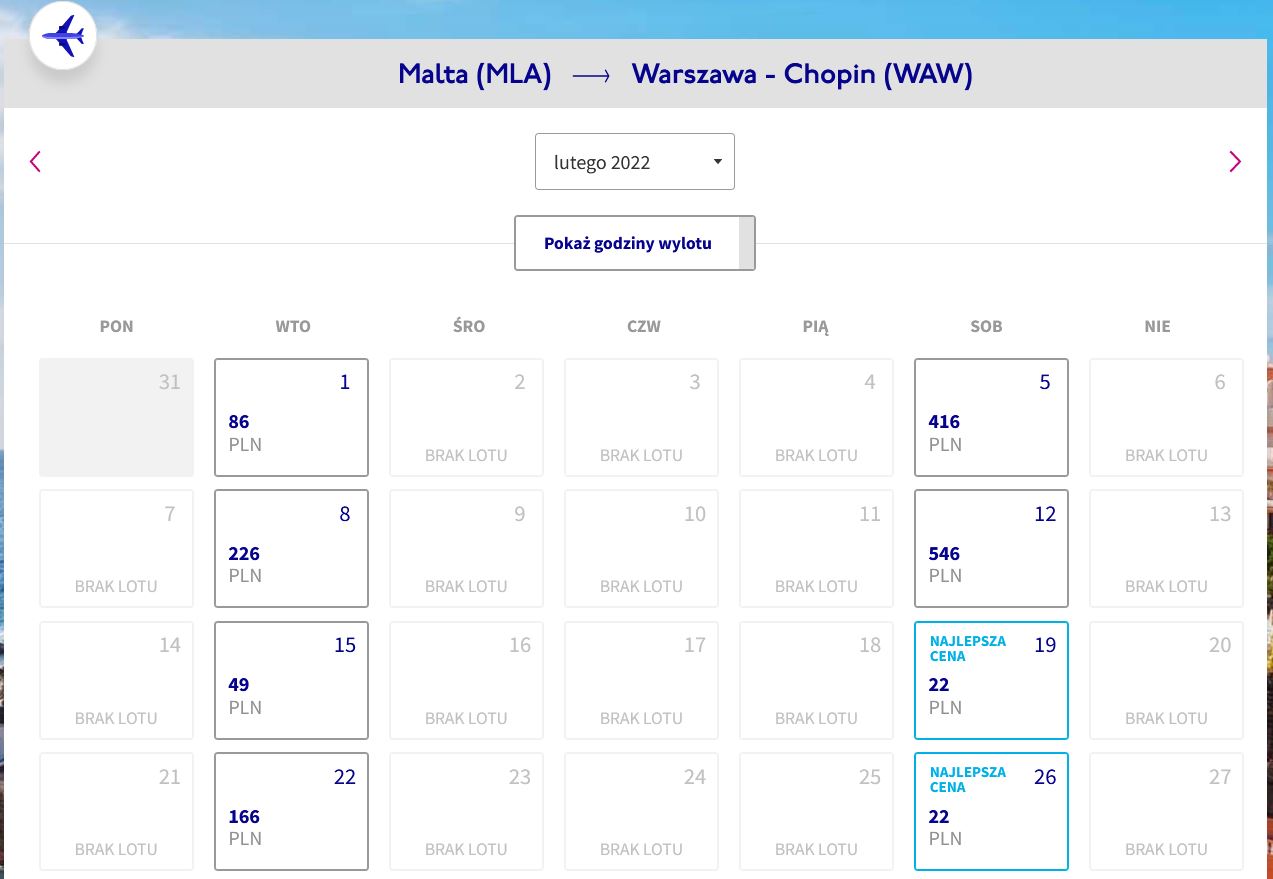This screenshot has width=1273, height=879.
Task: Pick February 22 flight for 166 PLN
Action: (291, 811)
